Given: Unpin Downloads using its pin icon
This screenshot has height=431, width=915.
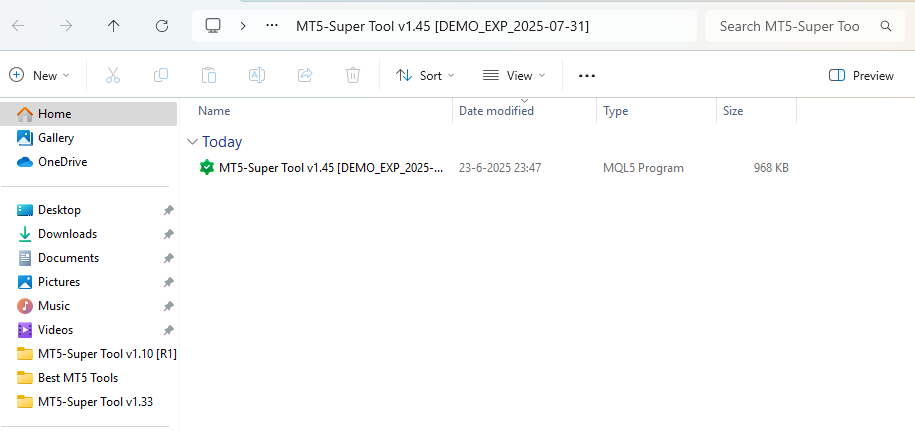Looking at the screenshot, I should [x=168, y=234].
